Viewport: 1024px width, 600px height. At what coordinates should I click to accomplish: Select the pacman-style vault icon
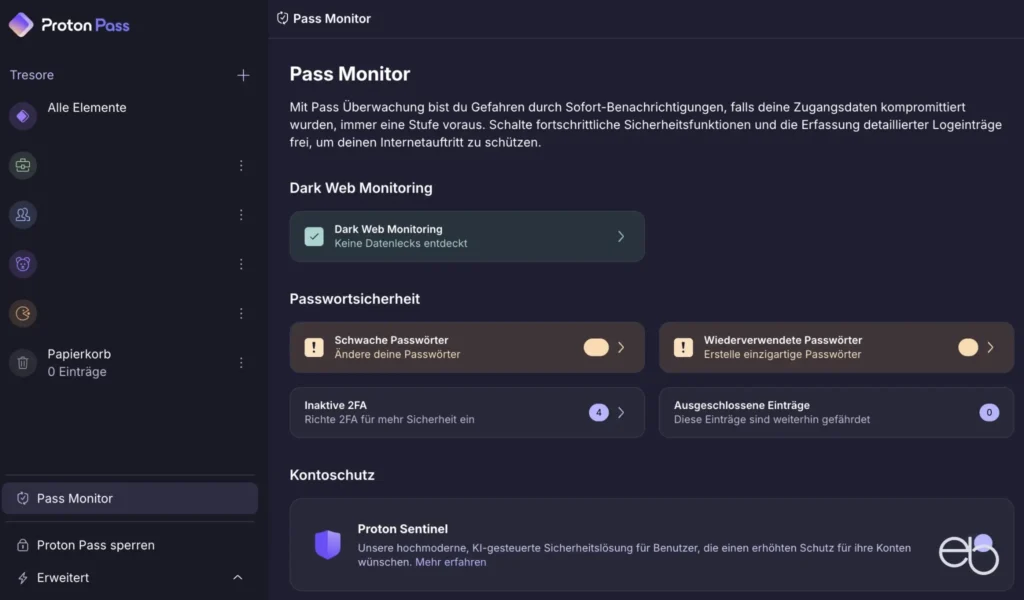(23, 313)
